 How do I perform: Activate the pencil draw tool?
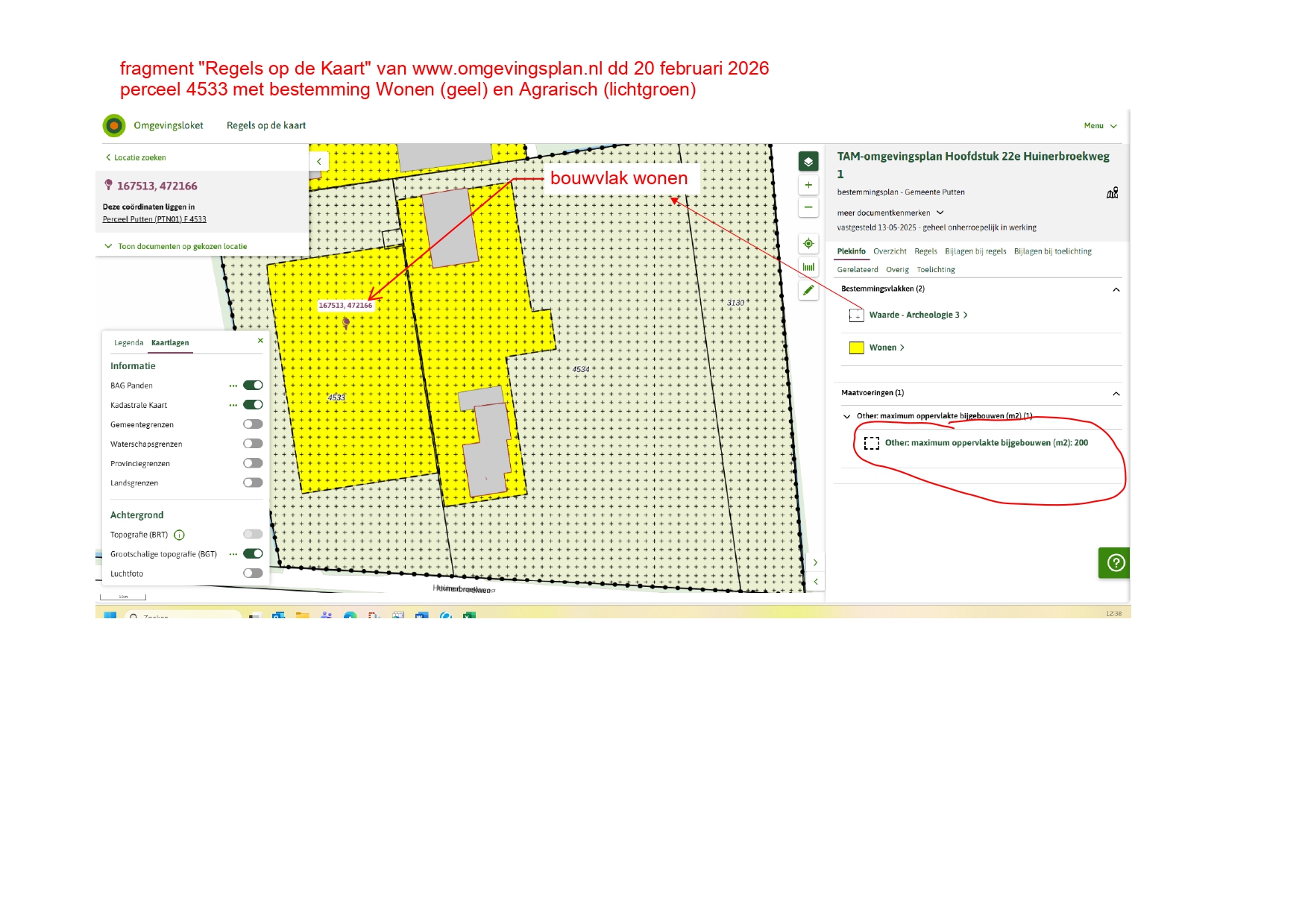click(x=808, y=290)
